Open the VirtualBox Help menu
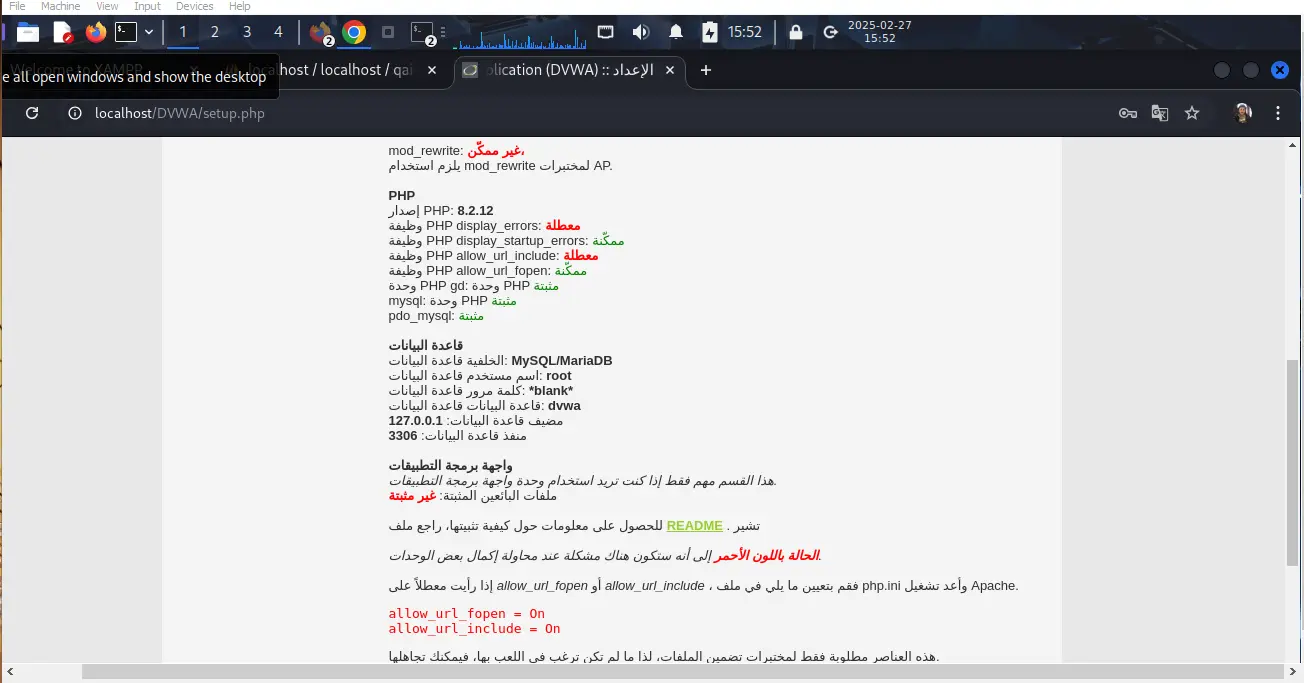The height and width of the screenshot is (683, 1304). click(x=240, y=6)
